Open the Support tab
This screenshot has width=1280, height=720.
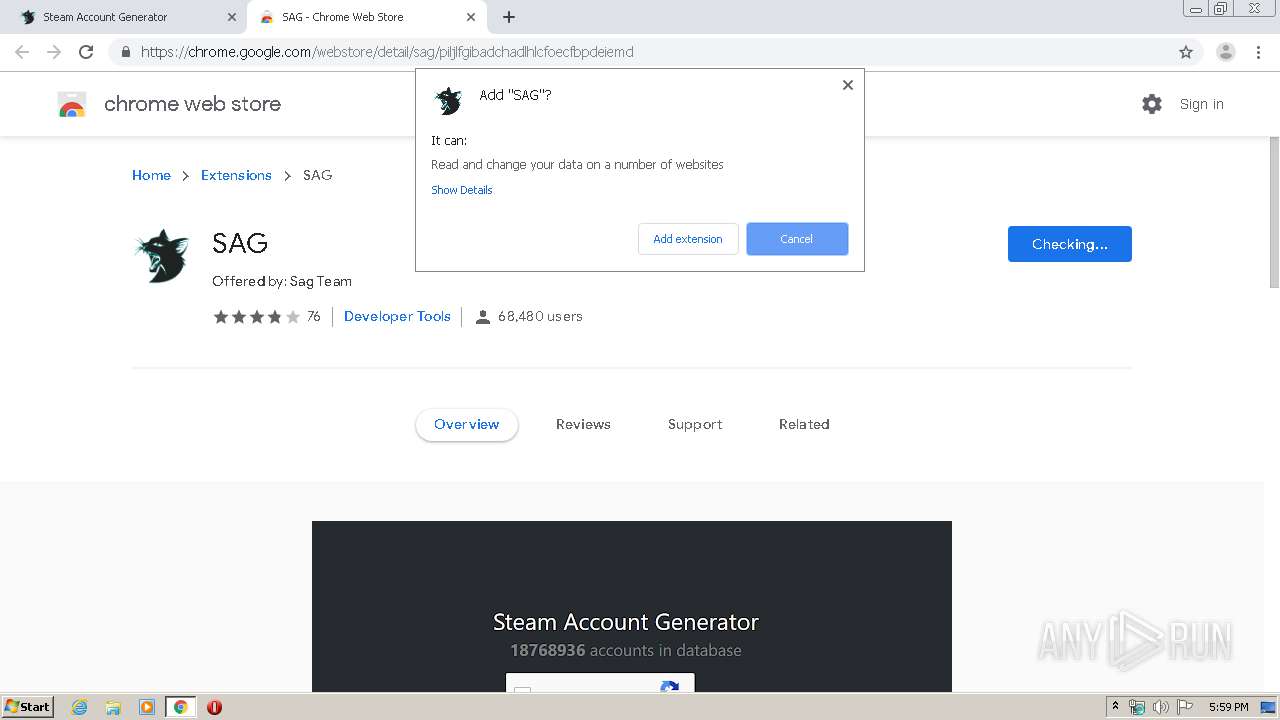[695, 425]
